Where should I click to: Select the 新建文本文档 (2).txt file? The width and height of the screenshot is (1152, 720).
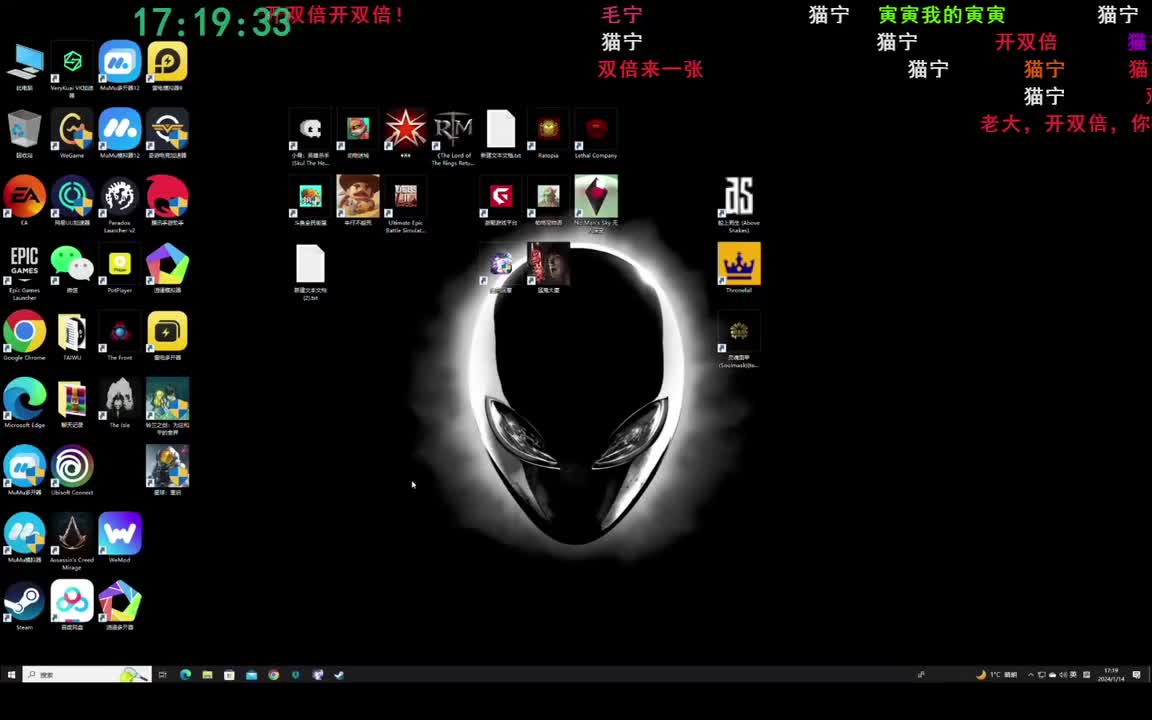(x=310, y=272)
